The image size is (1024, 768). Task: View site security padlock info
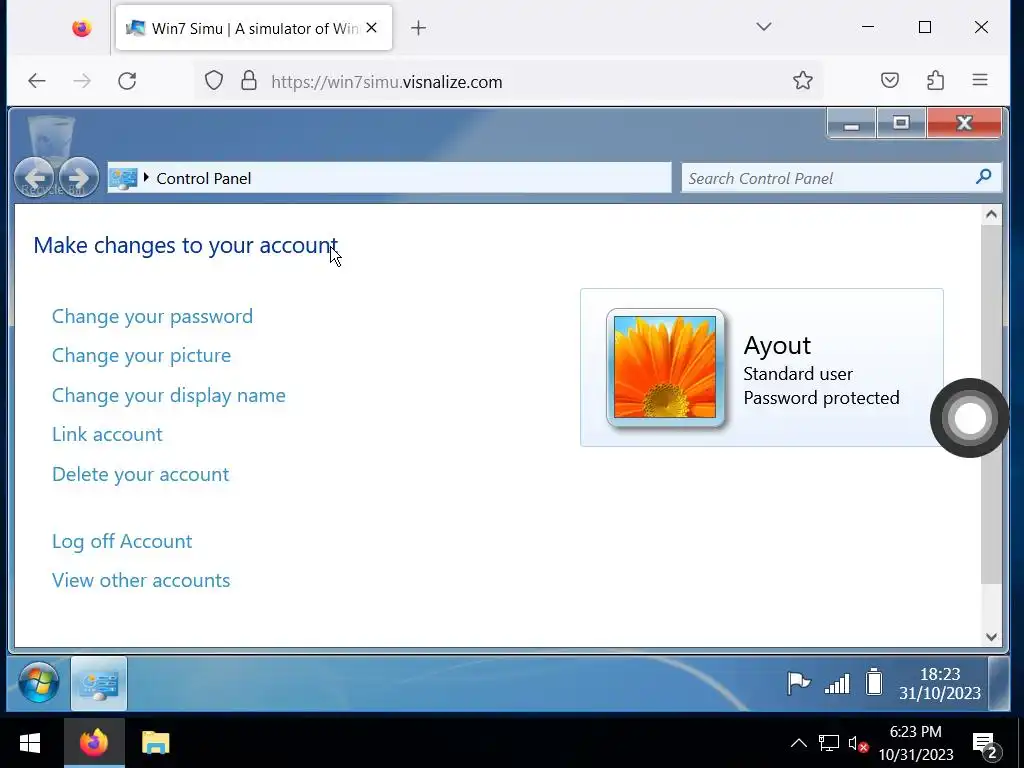[249, 81]
